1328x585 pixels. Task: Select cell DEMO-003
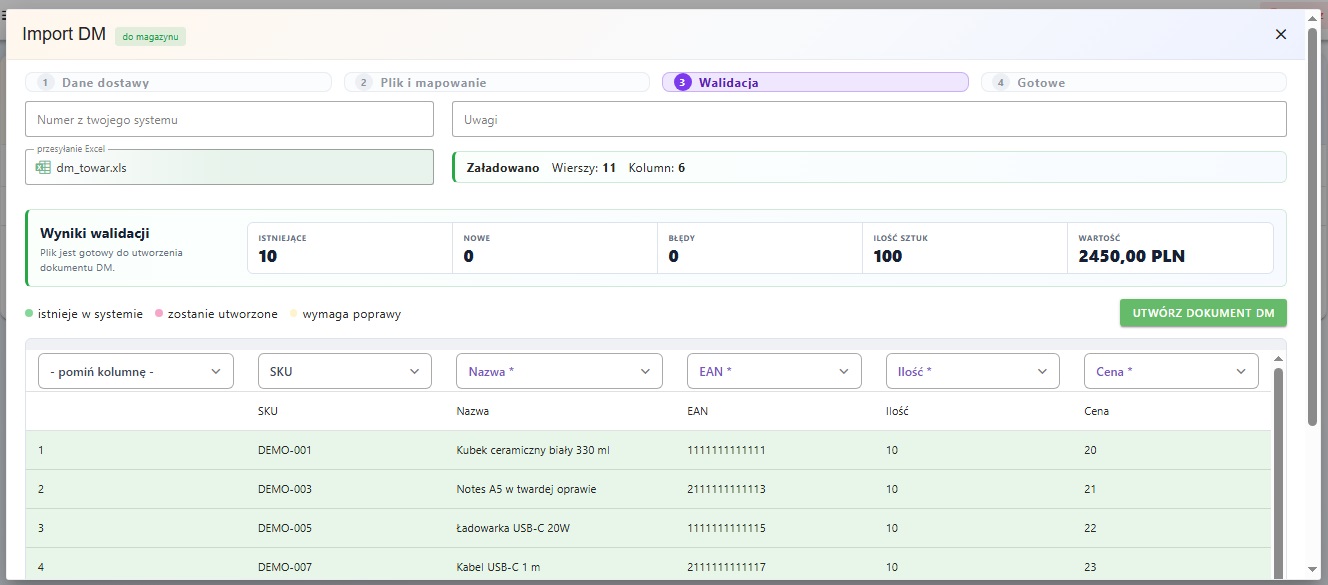pos(285,489)
